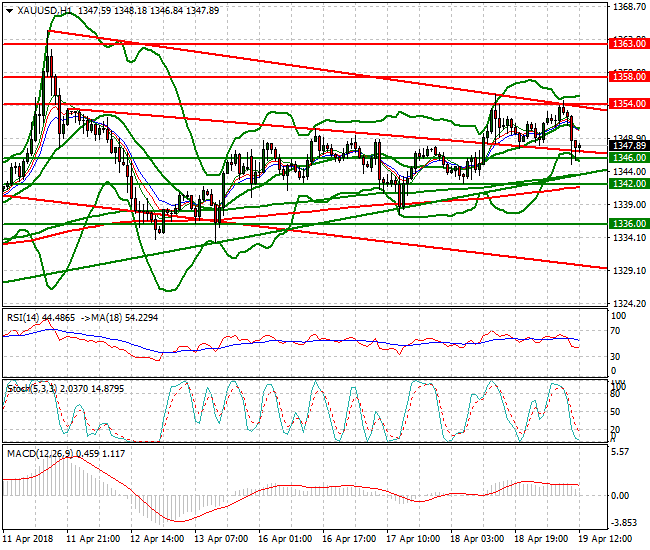Select the 18 Apr 19:00 time label
The width and height of the screenshot is (650, 550).
tap(541, 539)
